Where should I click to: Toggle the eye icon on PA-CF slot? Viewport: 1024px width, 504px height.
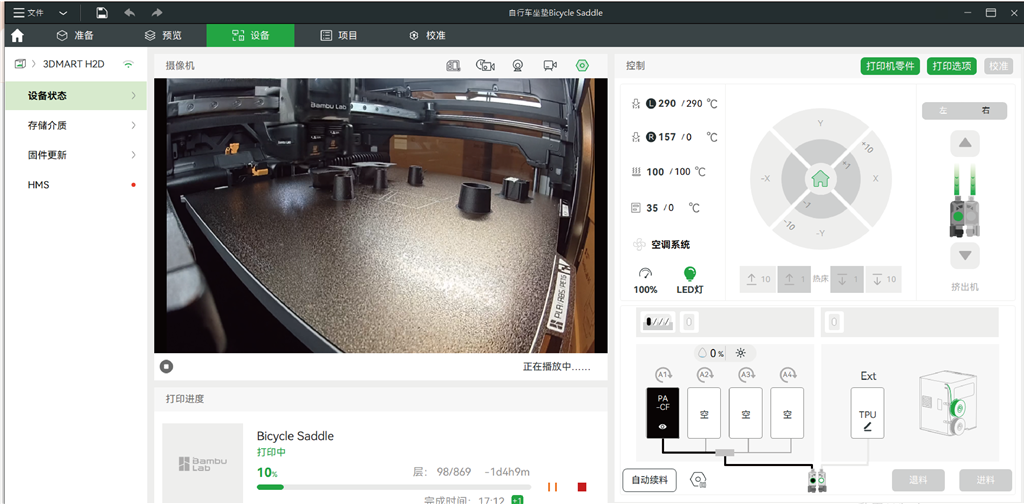click(662, 426)
